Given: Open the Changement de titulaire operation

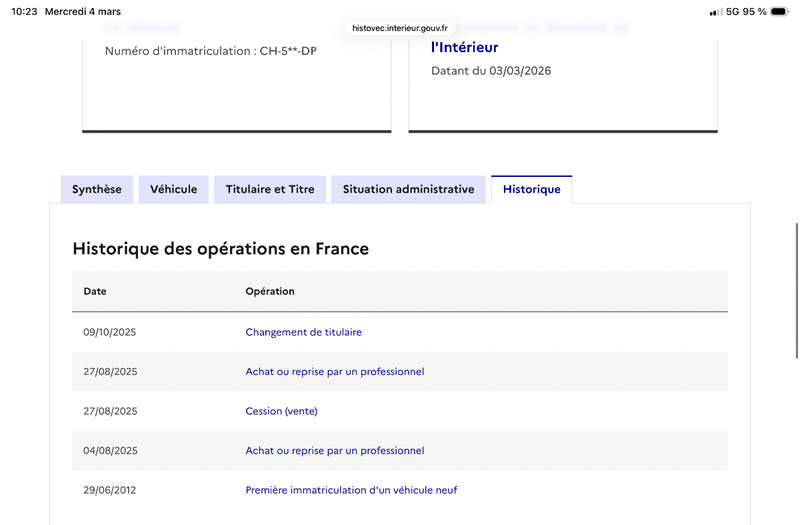Looking at the screenshot, I should [303, 332].
